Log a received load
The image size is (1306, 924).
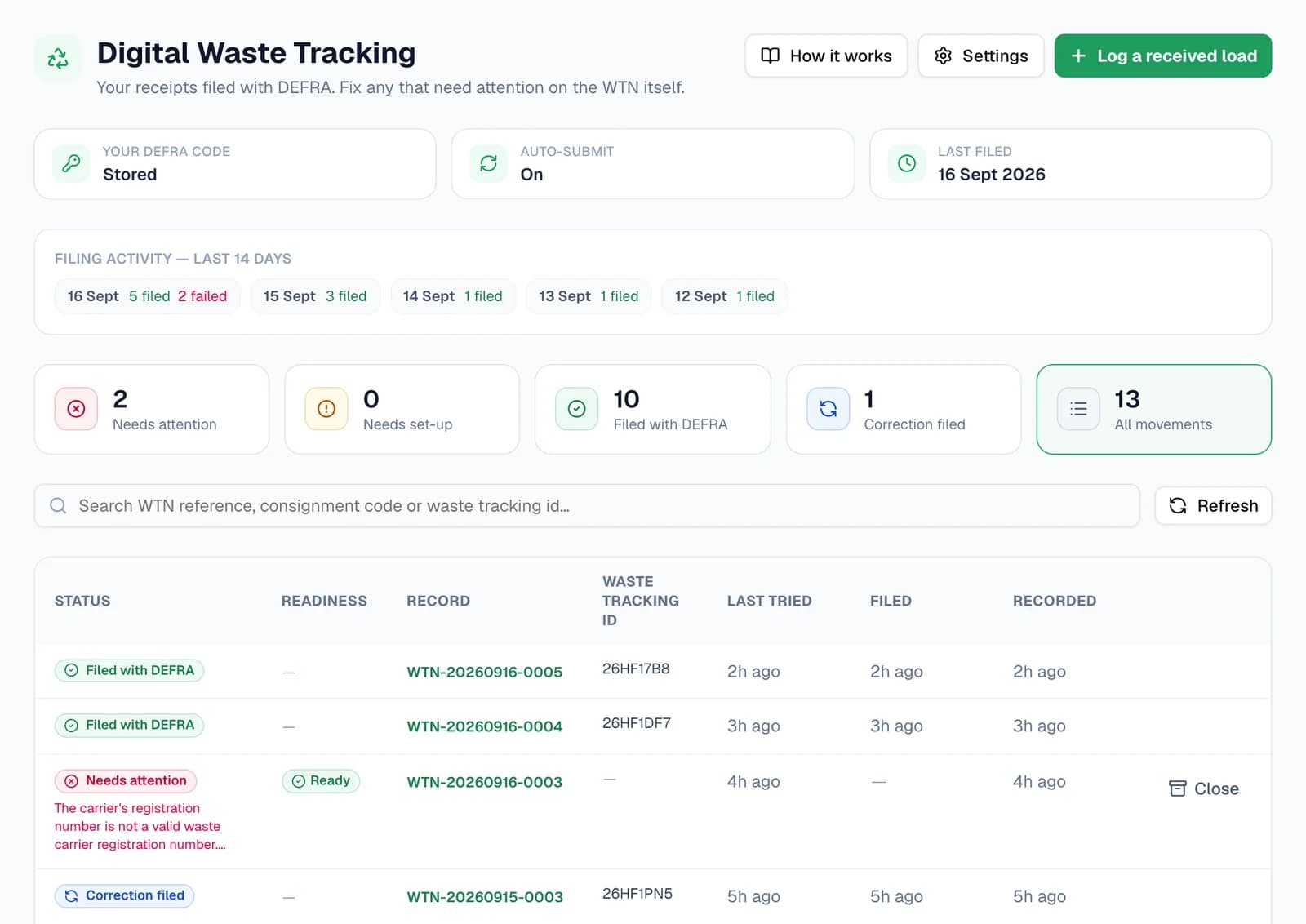pyautogui.click(x=1163, y=56)
